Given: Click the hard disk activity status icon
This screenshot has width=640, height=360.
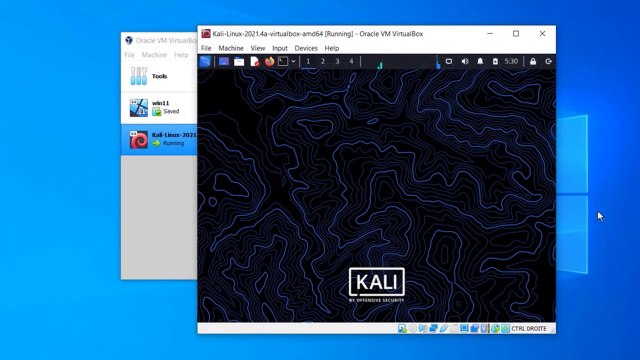Looking at the screenshot, I should pos(402,328).
